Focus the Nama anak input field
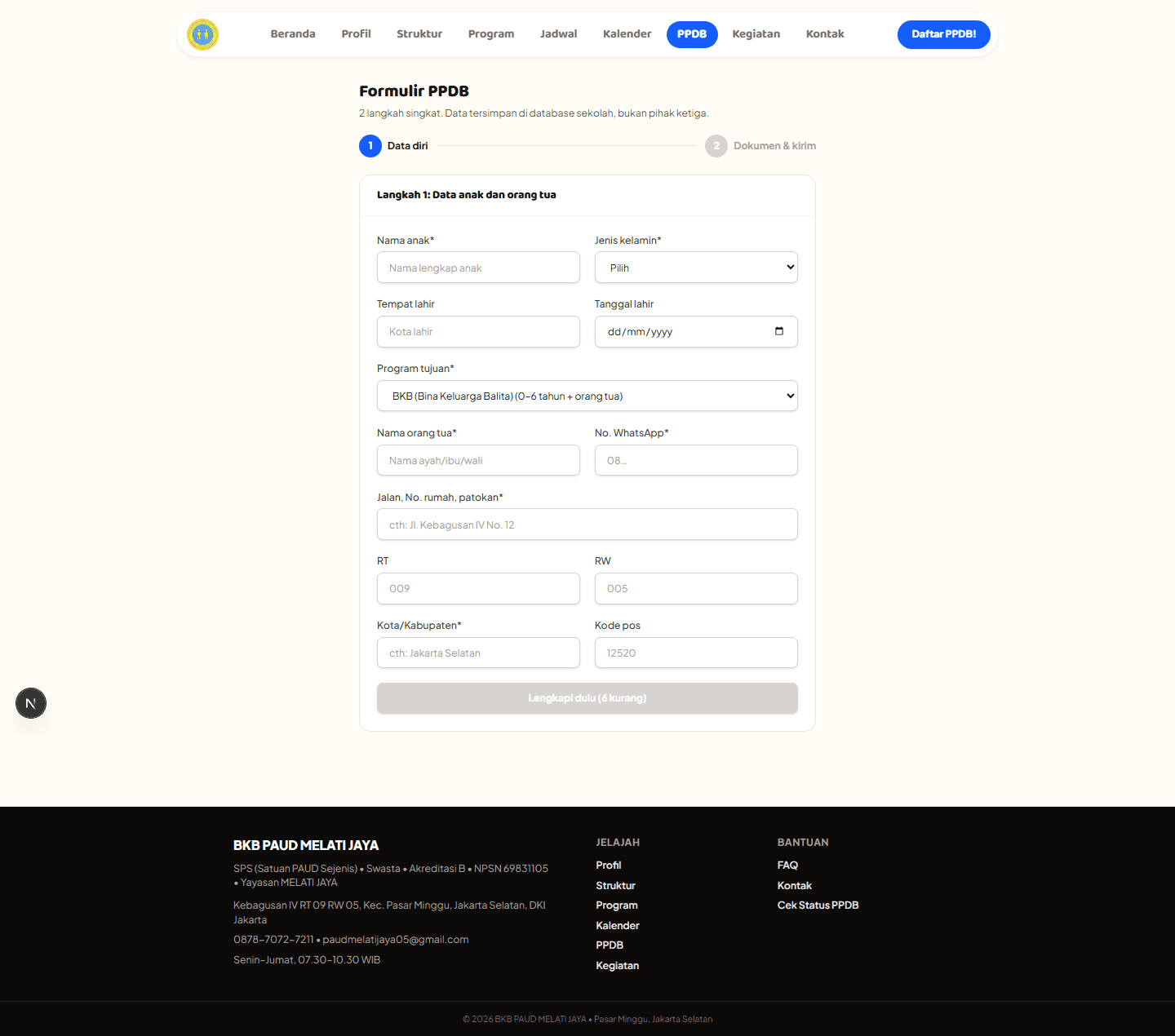 [478, 268]
